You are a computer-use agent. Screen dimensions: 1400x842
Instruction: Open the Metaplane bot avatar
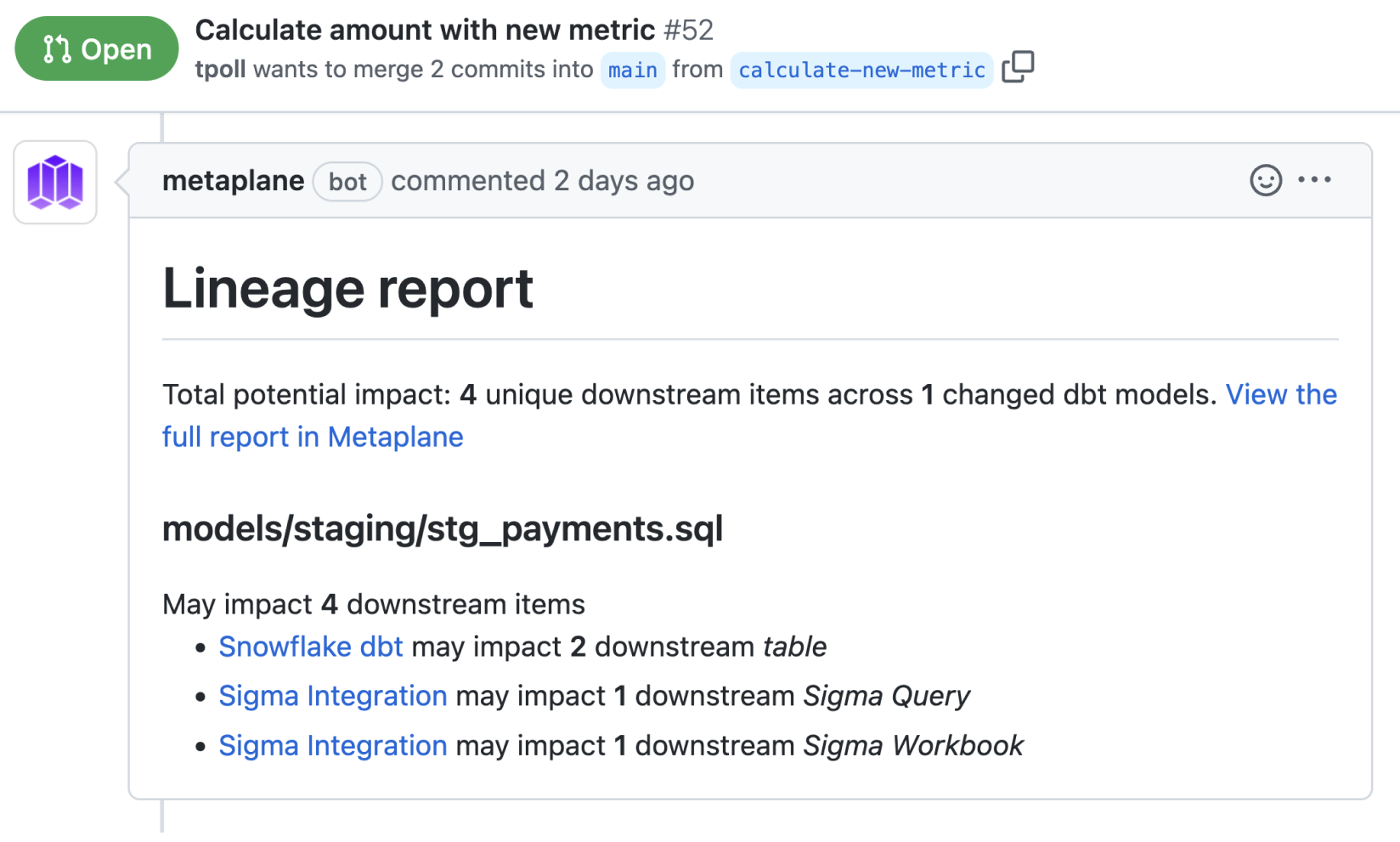click(x=55, y=182)
